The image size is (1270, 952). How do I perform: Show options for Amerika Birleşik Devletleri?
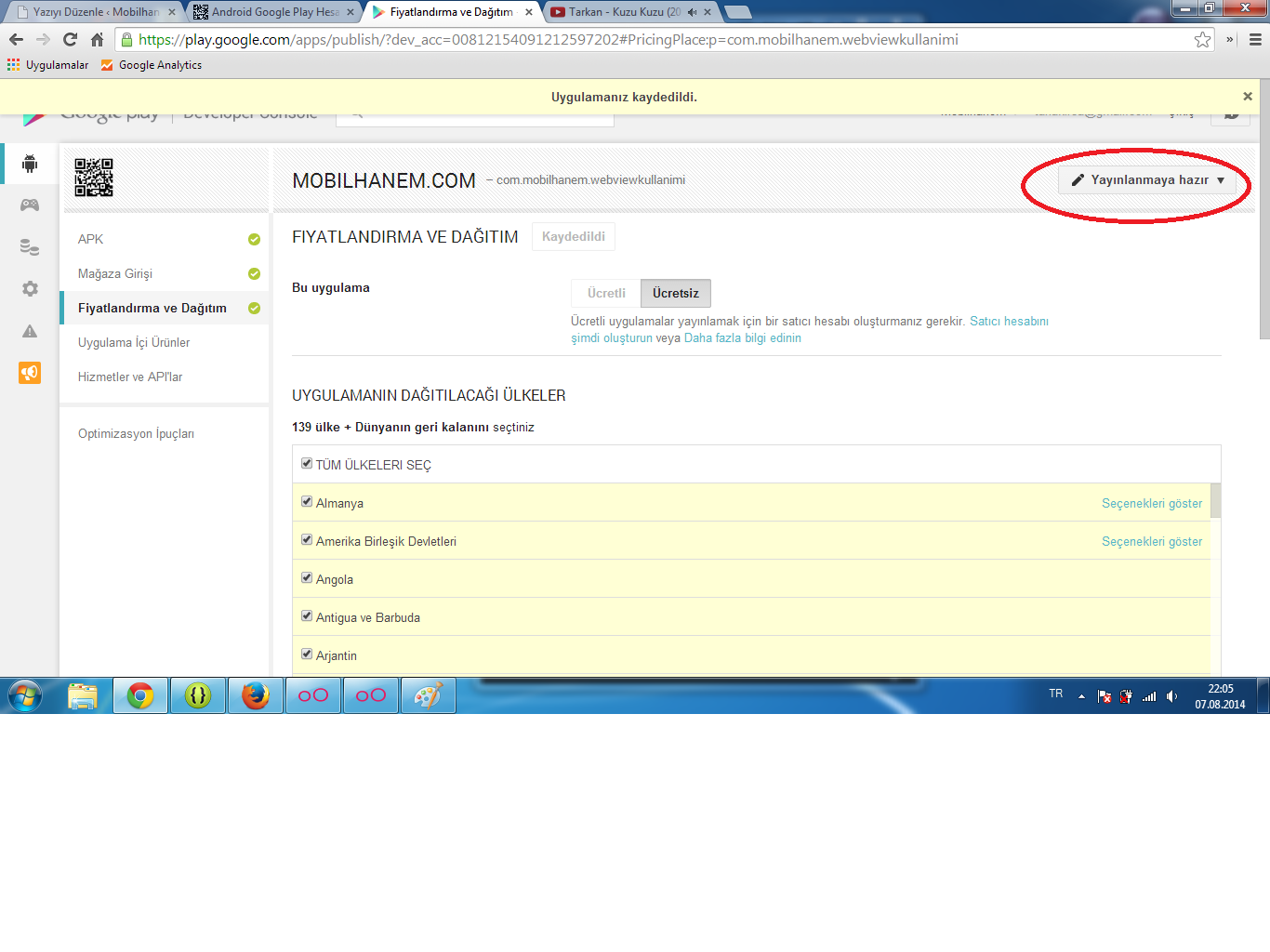coord(1152,541)
